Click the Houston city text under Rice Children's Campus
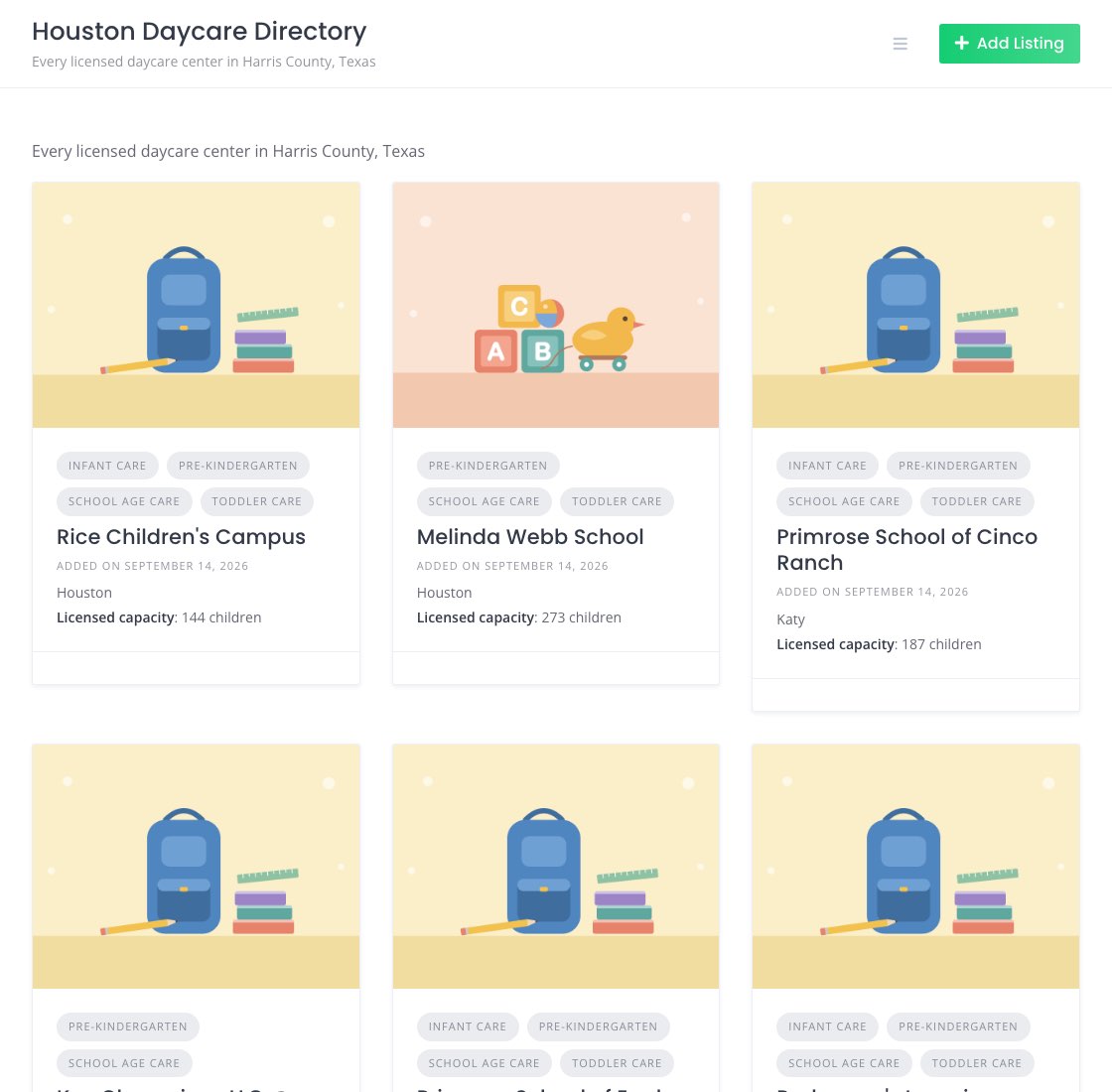Screen dimensions: 1112x1092 [x=84, y=593]
